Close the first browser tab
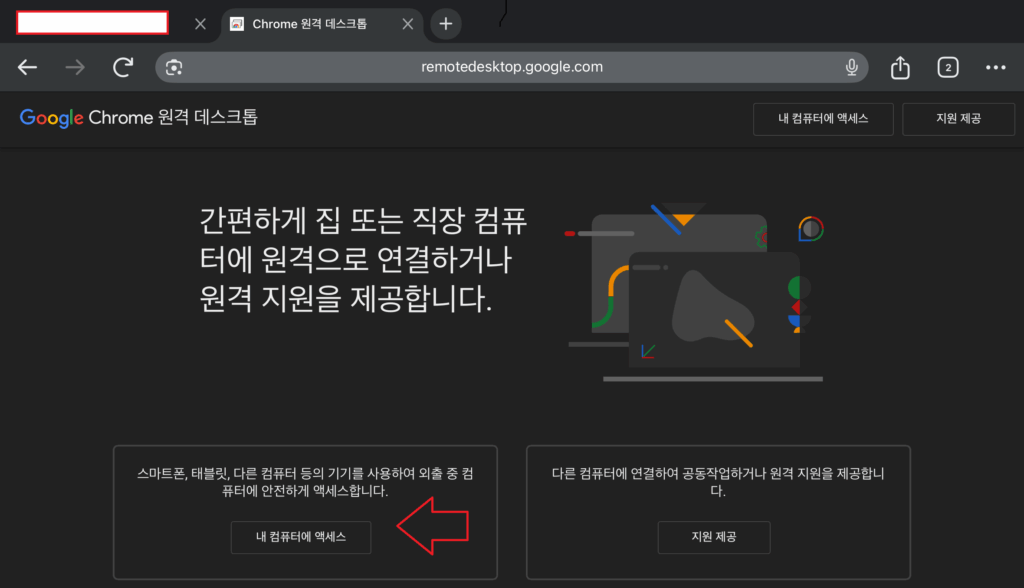This screenshot has width=1024, height=588. (200, 24)
